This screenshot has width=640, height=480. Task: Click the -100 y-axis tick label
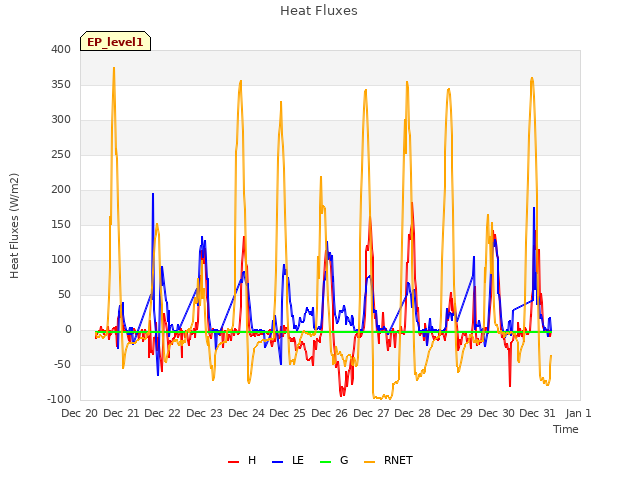click(x=59, y=400)
